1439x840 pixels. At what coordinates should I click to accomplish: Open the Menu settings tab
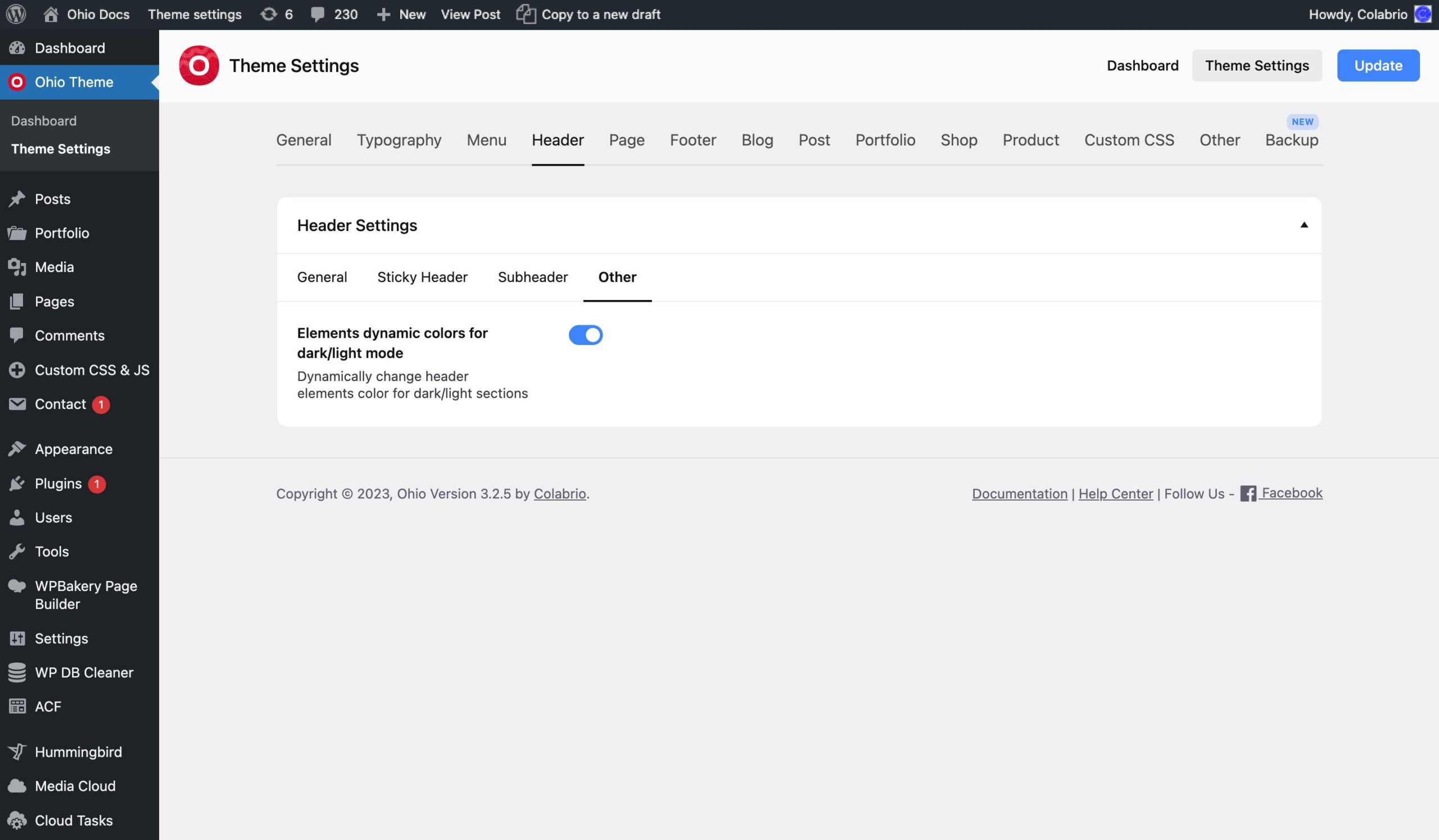click(487, 140)
